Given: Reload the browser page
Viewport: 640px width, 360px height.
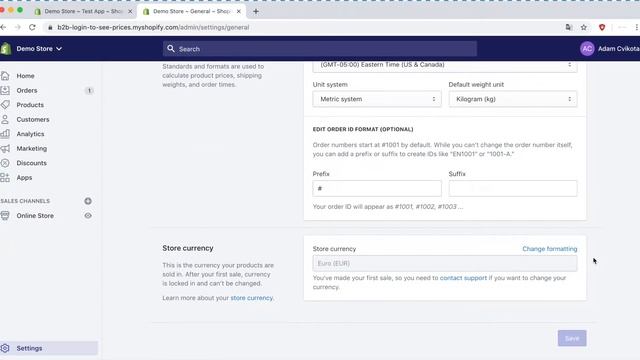Looking at the screenshot, I should pos(32,27).
